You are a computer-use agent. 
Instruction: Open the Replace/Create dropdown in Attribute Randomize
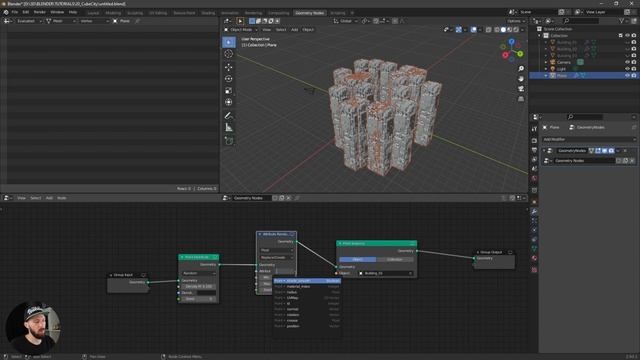point(276,258)
